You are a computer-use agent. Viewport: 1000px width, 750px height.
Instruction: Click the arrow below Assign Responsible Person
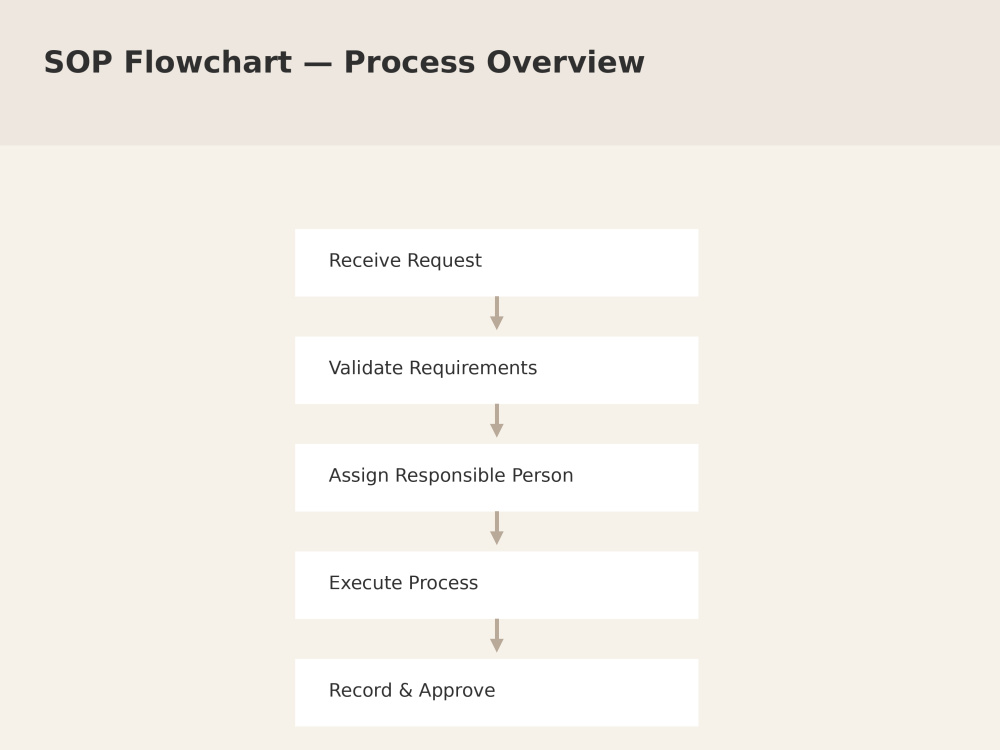(x=497, y=528)
